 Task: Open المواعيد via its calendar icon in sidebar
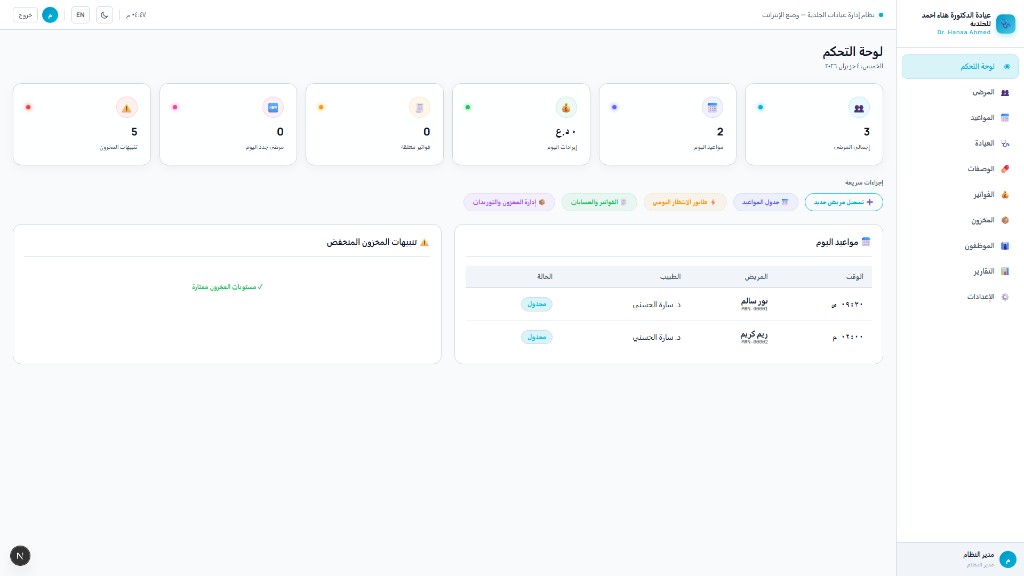tap(1005, 118)
